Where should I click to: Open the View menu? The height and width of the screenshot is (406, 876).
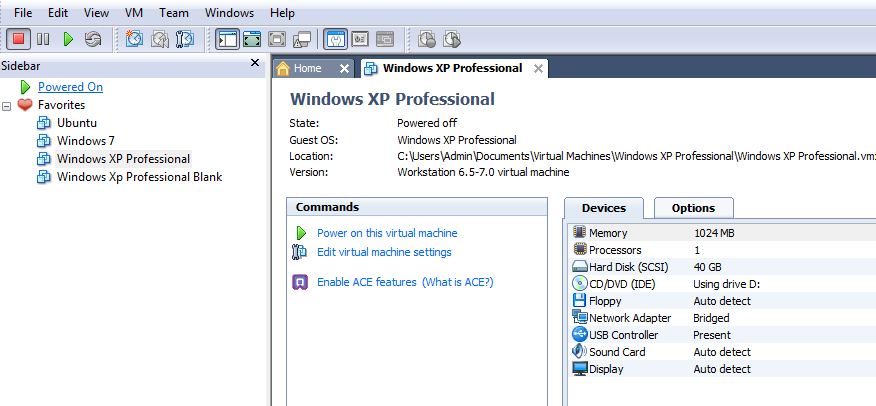pos(97,13)
